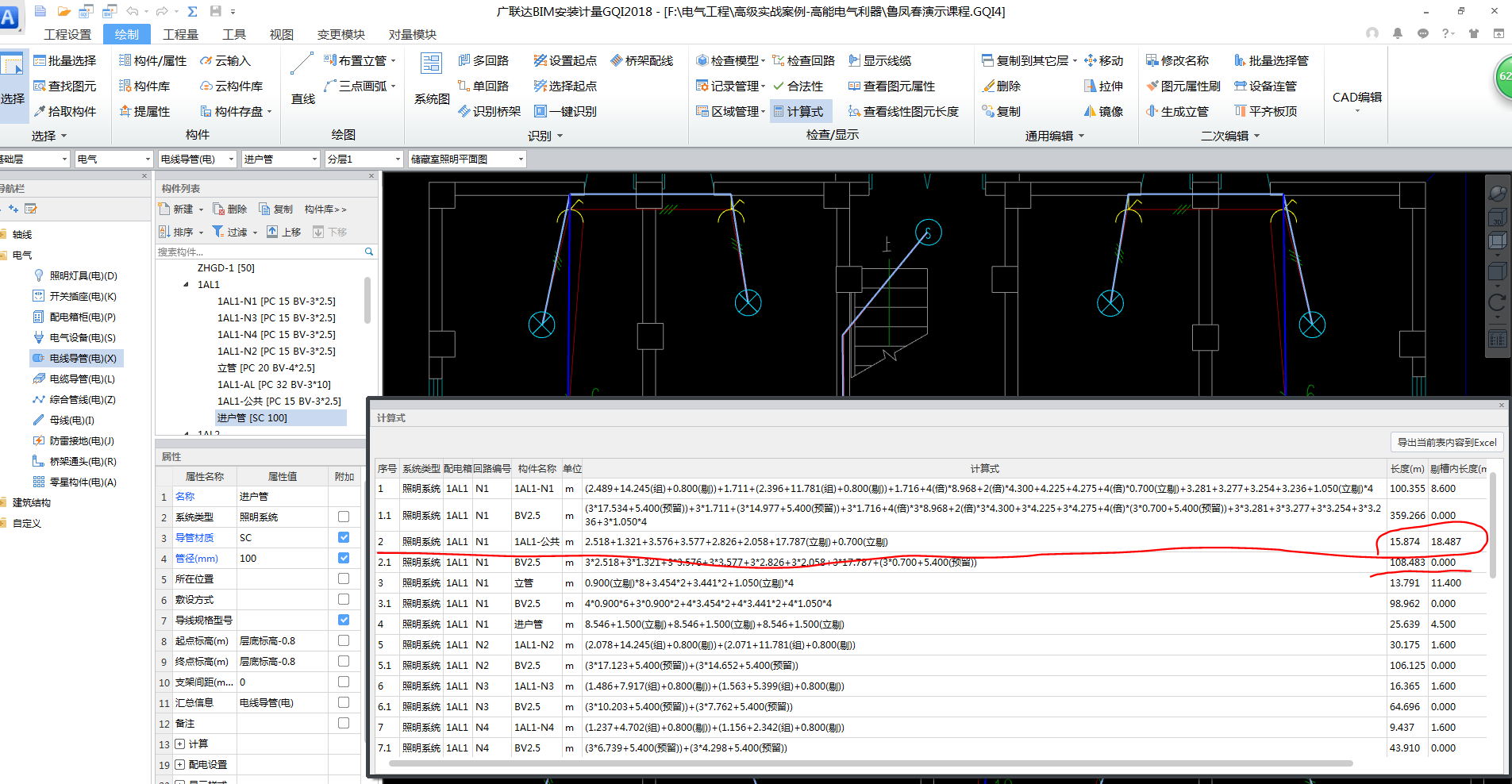This screenshot has height=784, width=1512.
Task: Toggle 附加 checkbox for 终点标高 row
Action: pos(344,661)
